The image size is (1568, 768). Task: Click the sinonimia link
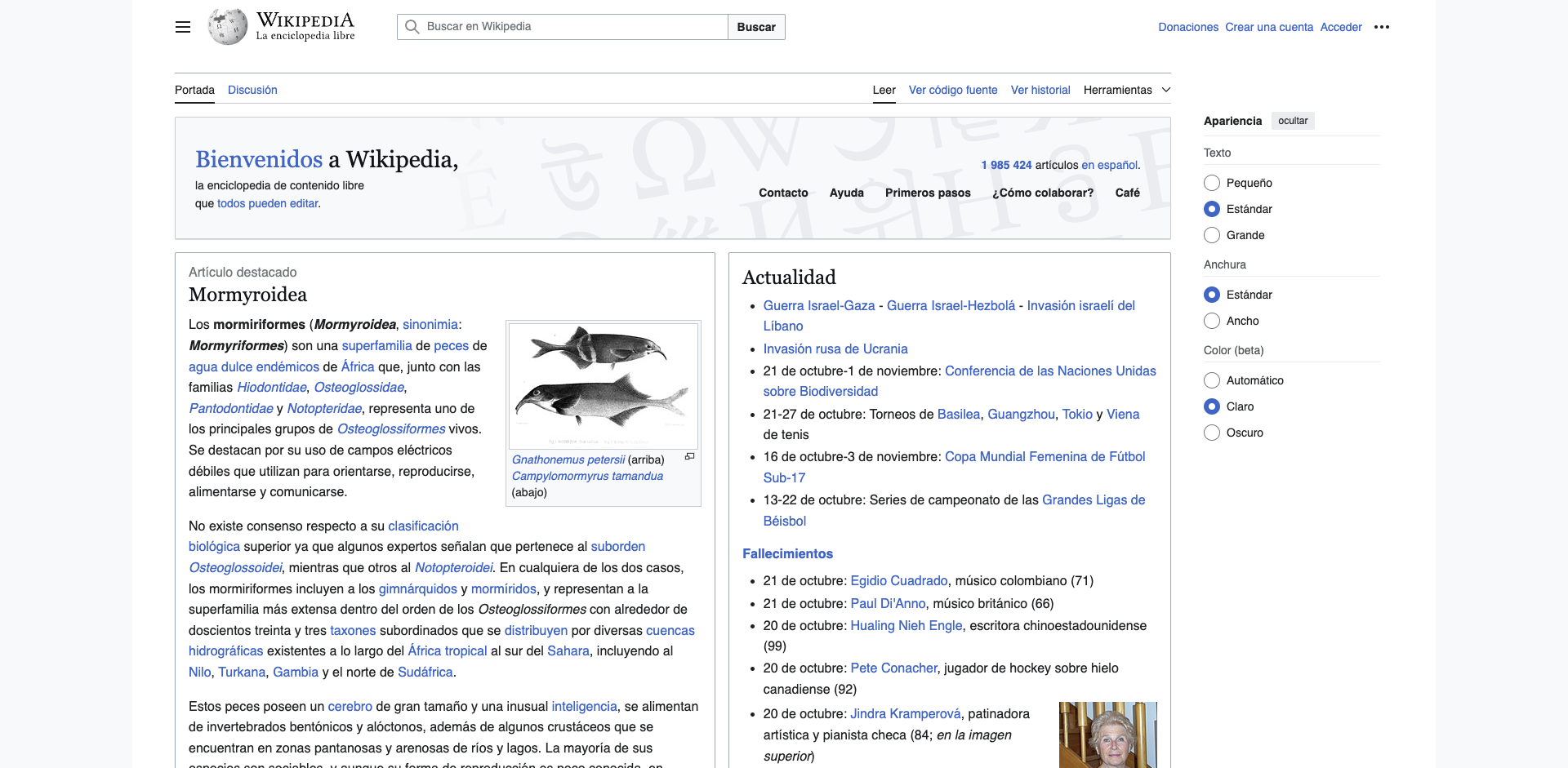point(430,324)
